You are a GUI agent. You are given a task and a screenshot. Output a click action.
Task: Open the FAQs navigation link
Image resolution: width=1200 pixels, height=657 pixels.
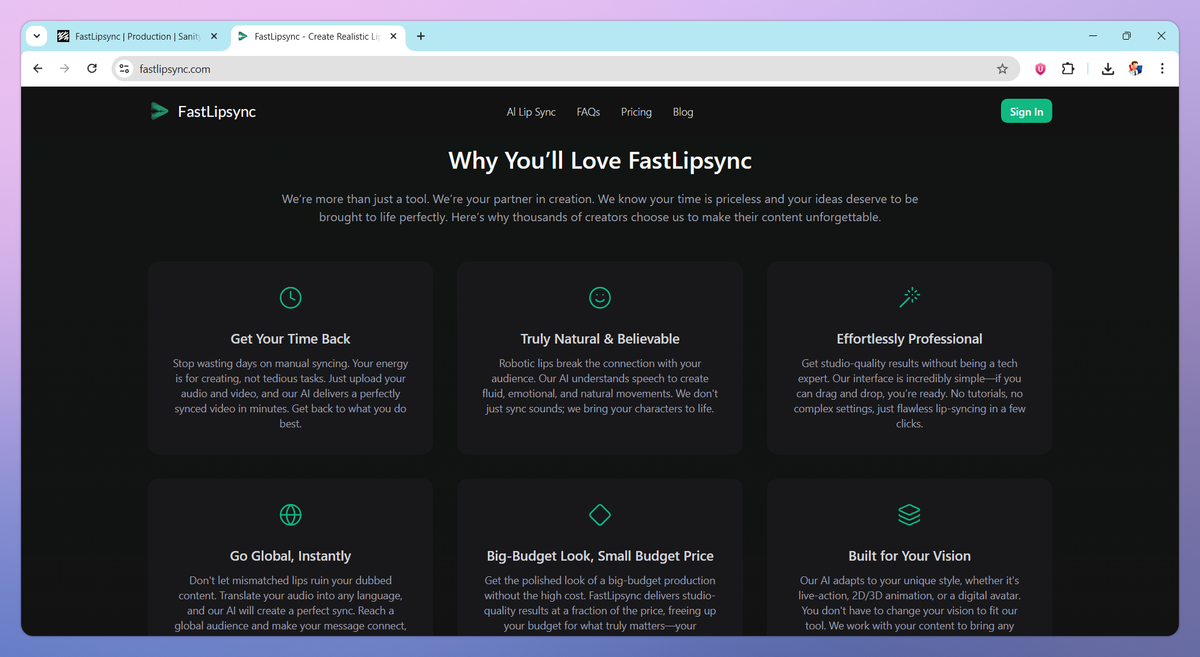tap(588, 112)
